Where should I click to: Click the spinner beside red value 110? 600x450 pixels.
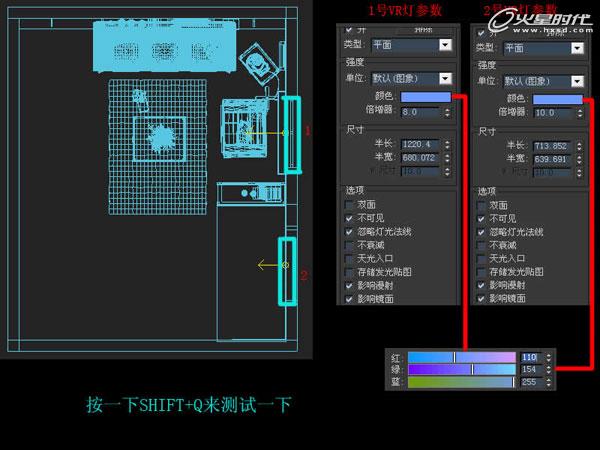tap(548, 357)
